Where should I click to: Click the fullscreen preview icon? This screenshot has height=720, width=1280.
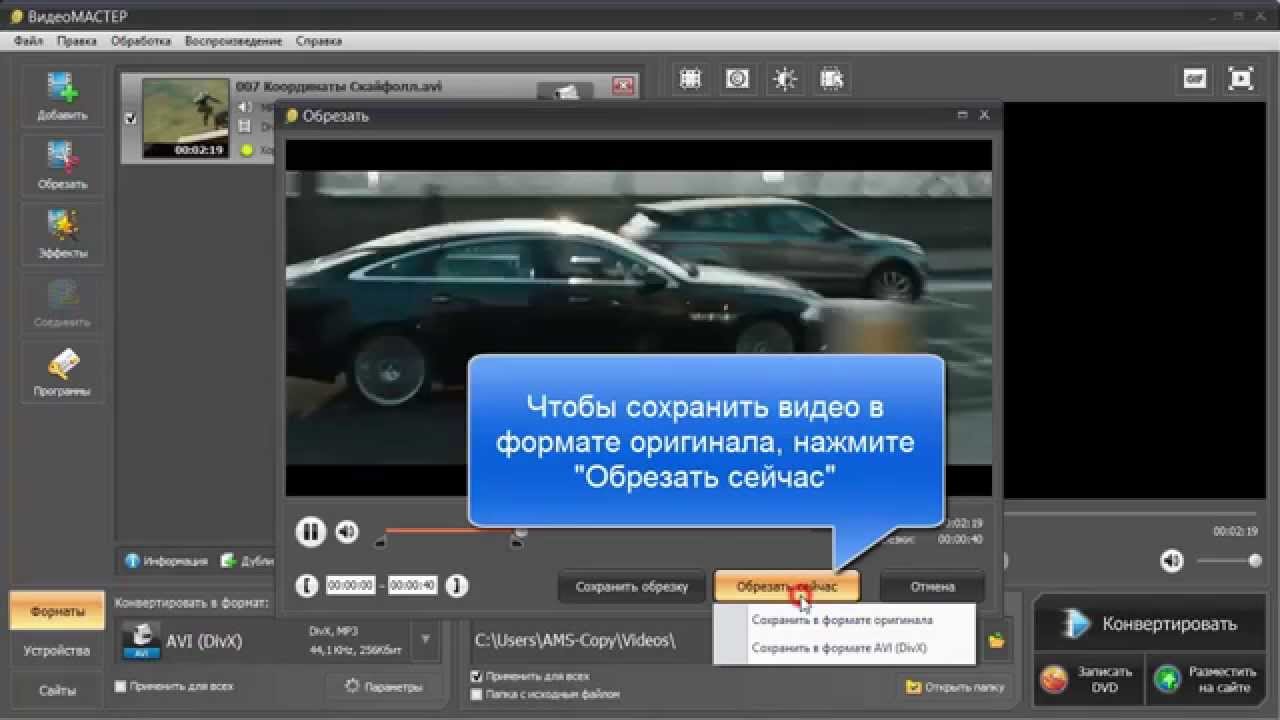coord(1241,79)
